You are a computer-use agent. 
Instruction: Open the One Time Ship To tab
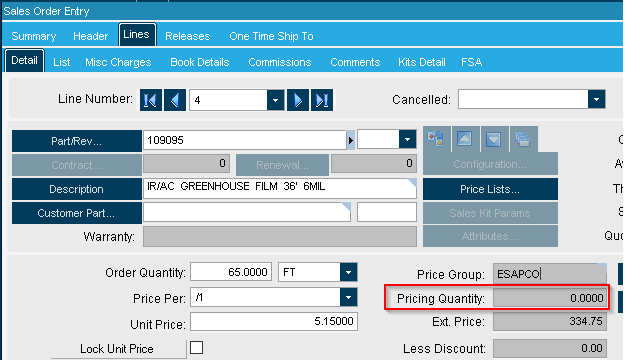pyautogui.click(x=271, y=36)
